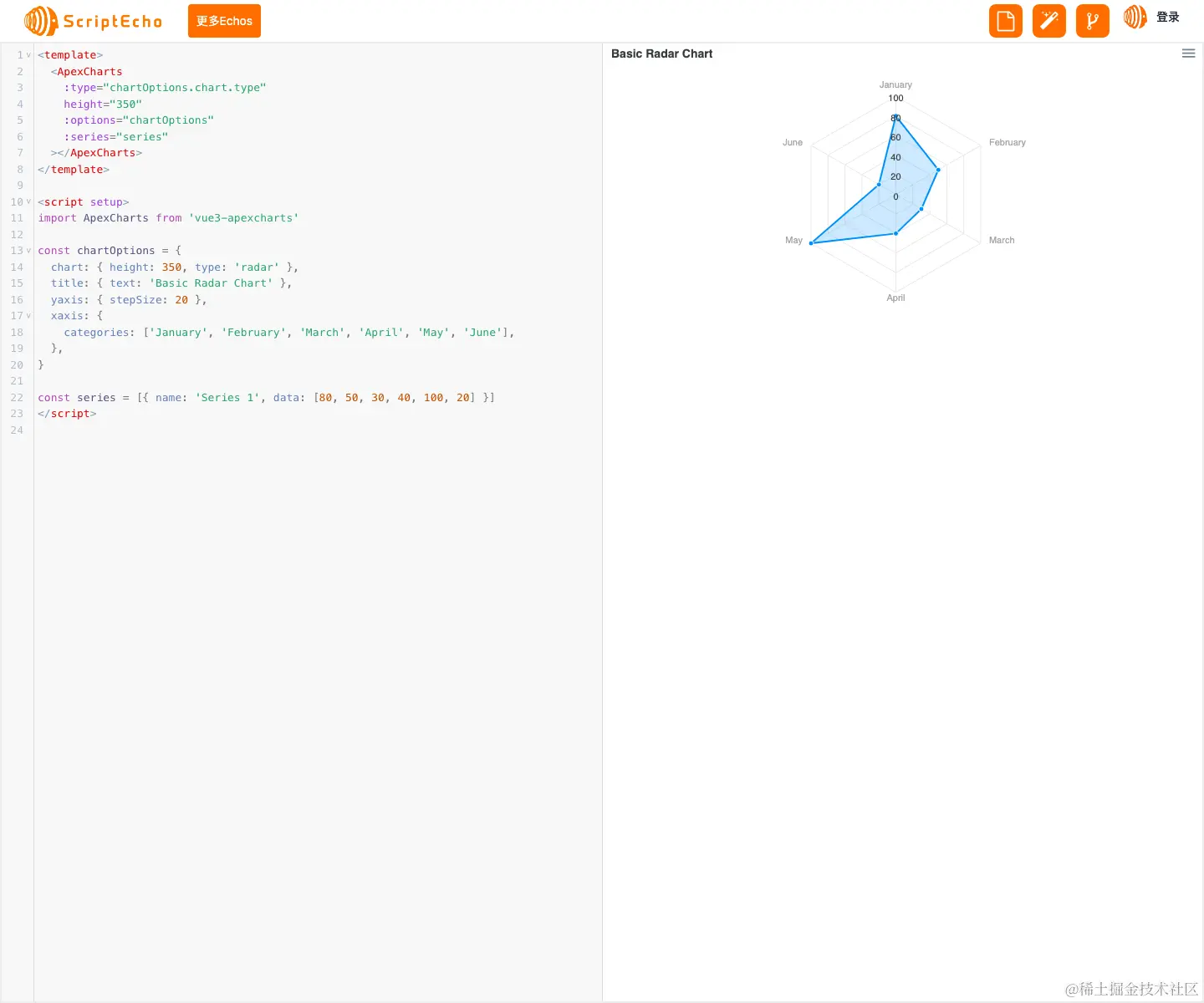Click the git branch fork icon
1204x1003 pixels.
[1093, 21]
